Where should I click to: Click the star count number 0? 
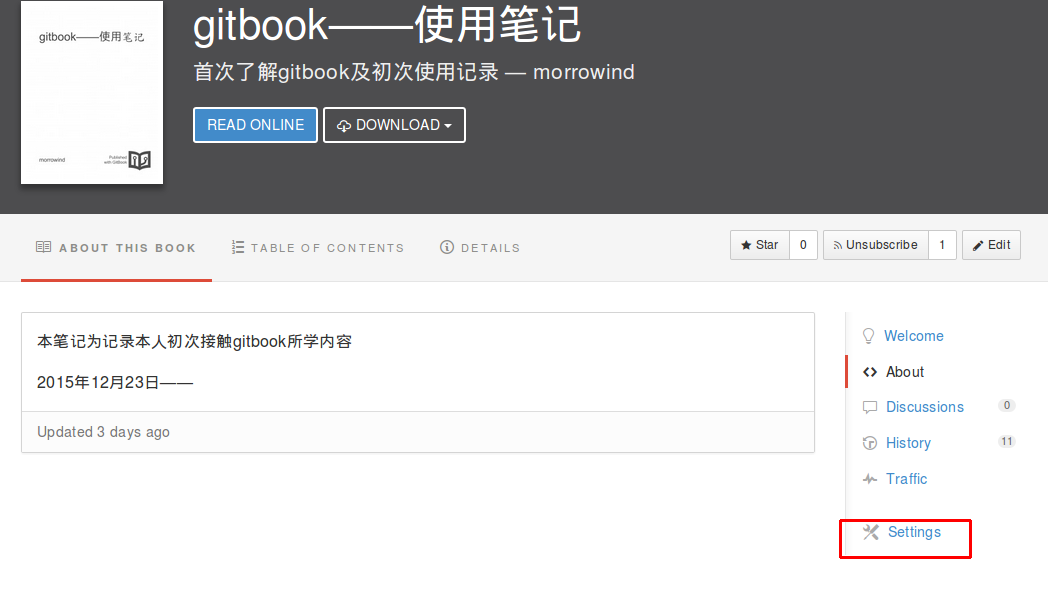[804, 245]
